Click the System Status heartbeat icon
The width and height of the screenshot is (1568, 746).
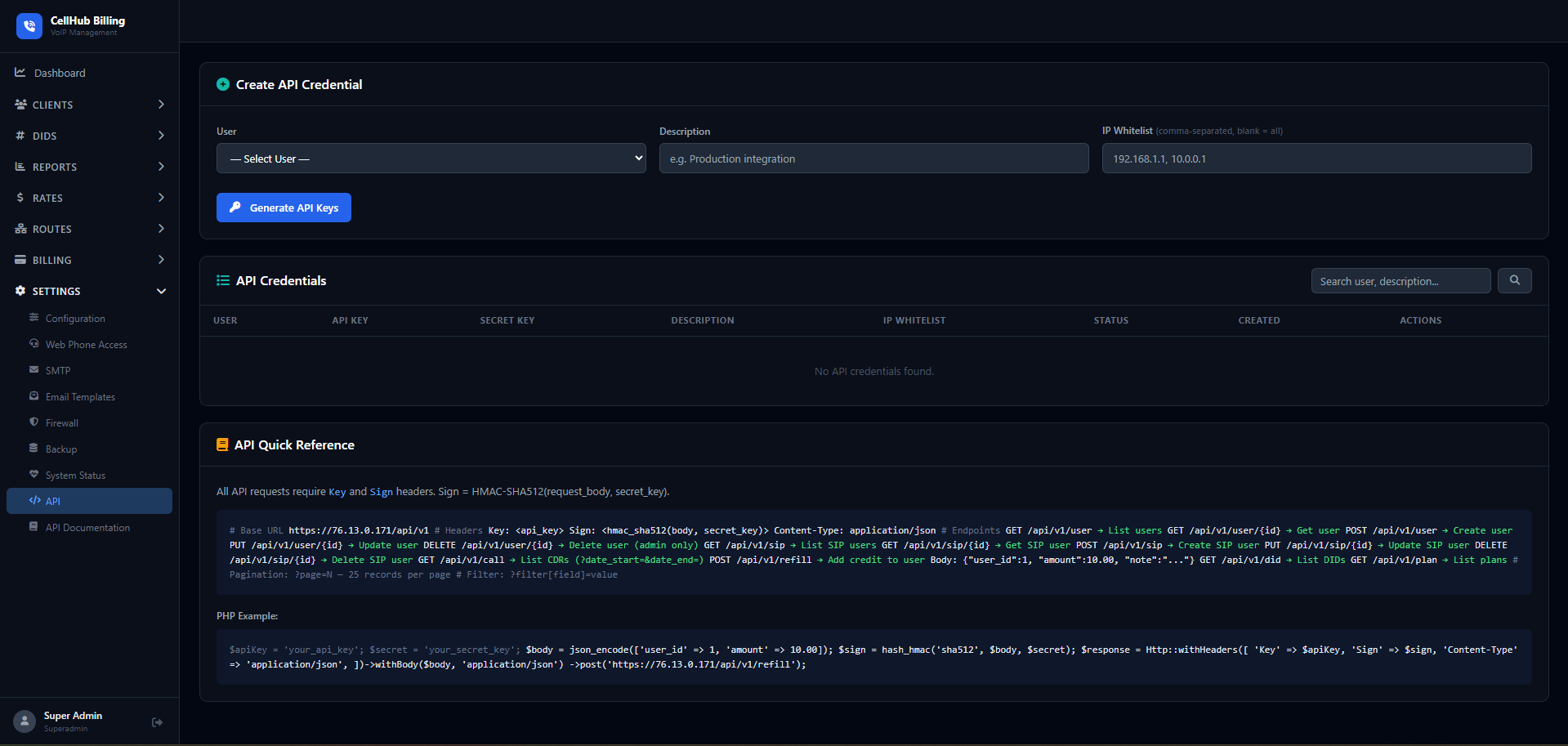point(34,475)
